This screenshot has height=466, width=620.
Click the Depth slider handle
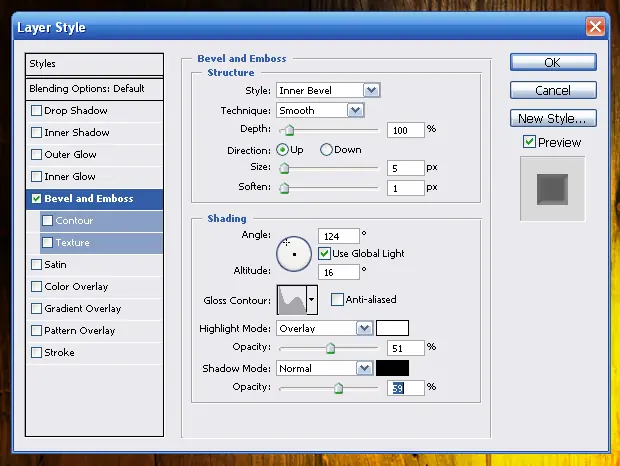tap(289, 130)
